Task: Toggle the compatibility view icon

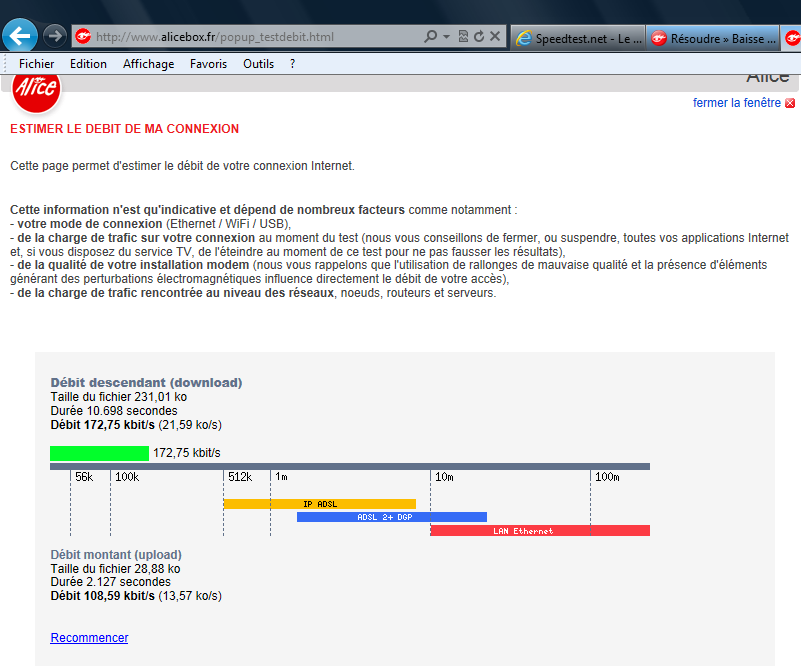Action: [x=463, y=36]
